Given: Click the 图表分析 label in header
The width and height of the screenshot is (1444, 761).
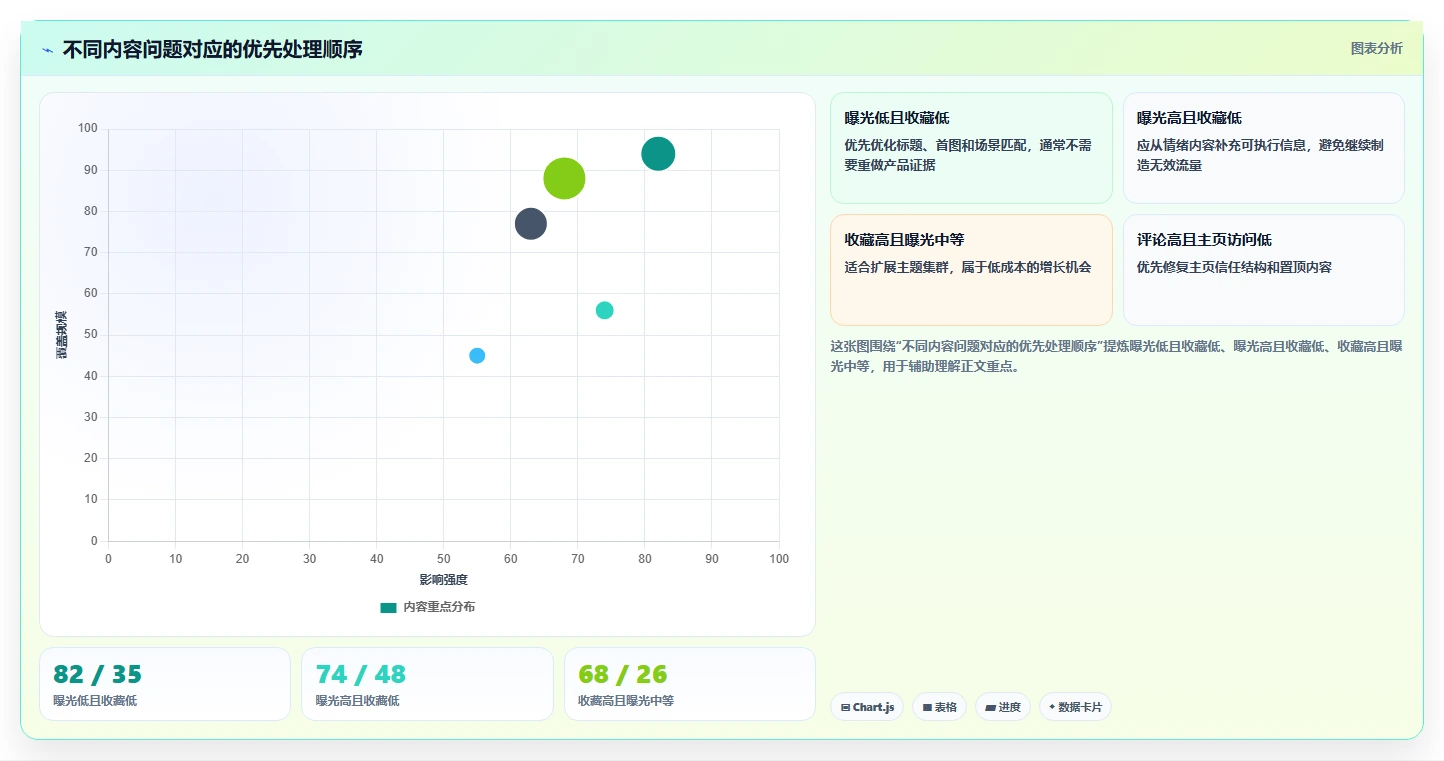Looking at the screenshot, I should pyautogui.click(x=1376, y=48).
